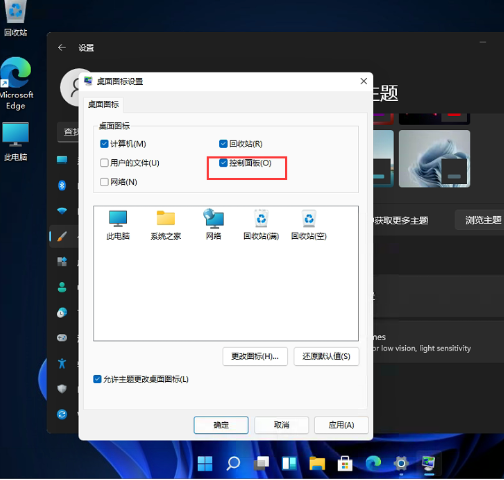Screen dimensions: 504x480
Task: Open the Settings gear on the taskbar
Action: (401, 463)
